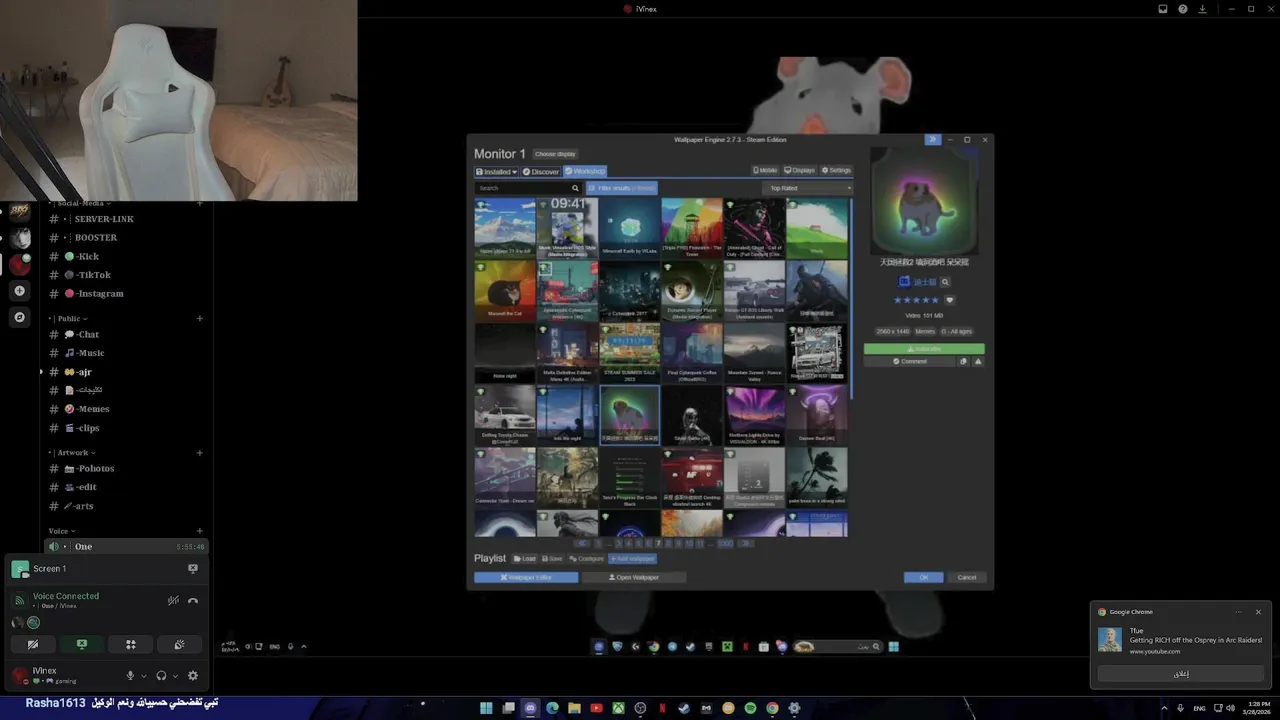Screen dimensions: 1280x720
Task: Select the Minecraft Earth wallpaper thumbnail
Action: (x=629, y=228)
